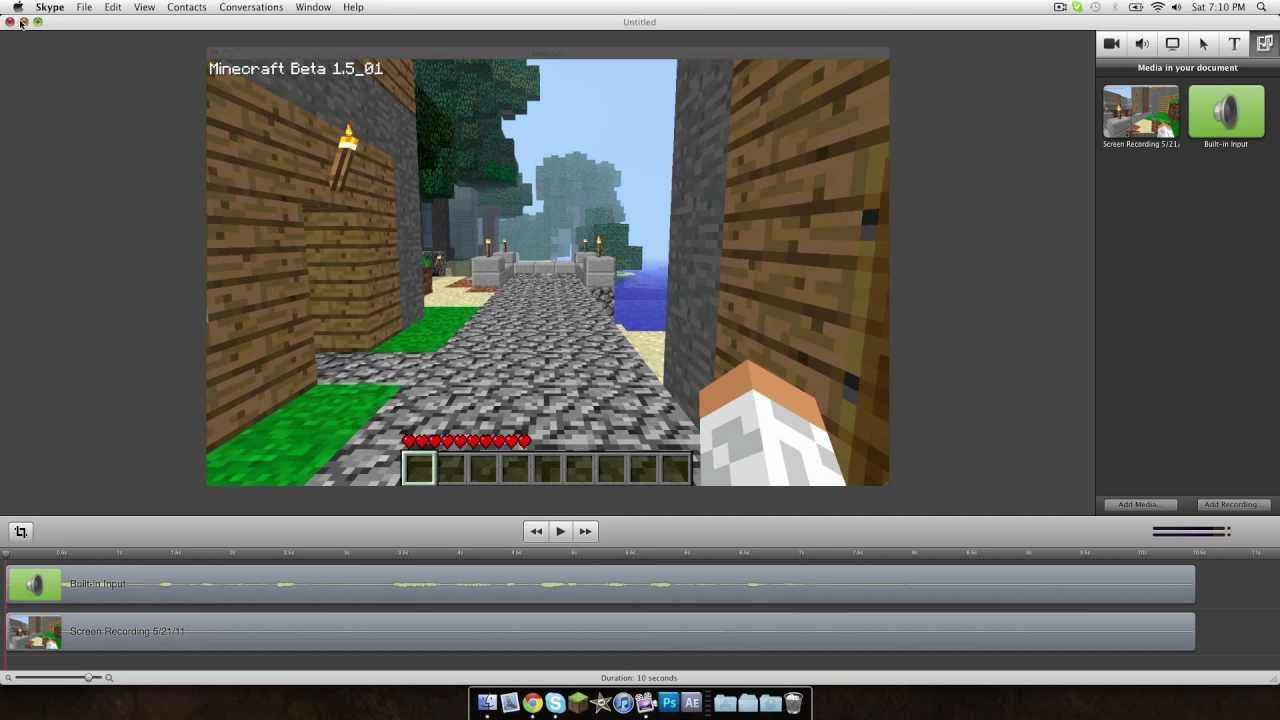
Task: Fast forward the playback
Action: tap(586, 532)
